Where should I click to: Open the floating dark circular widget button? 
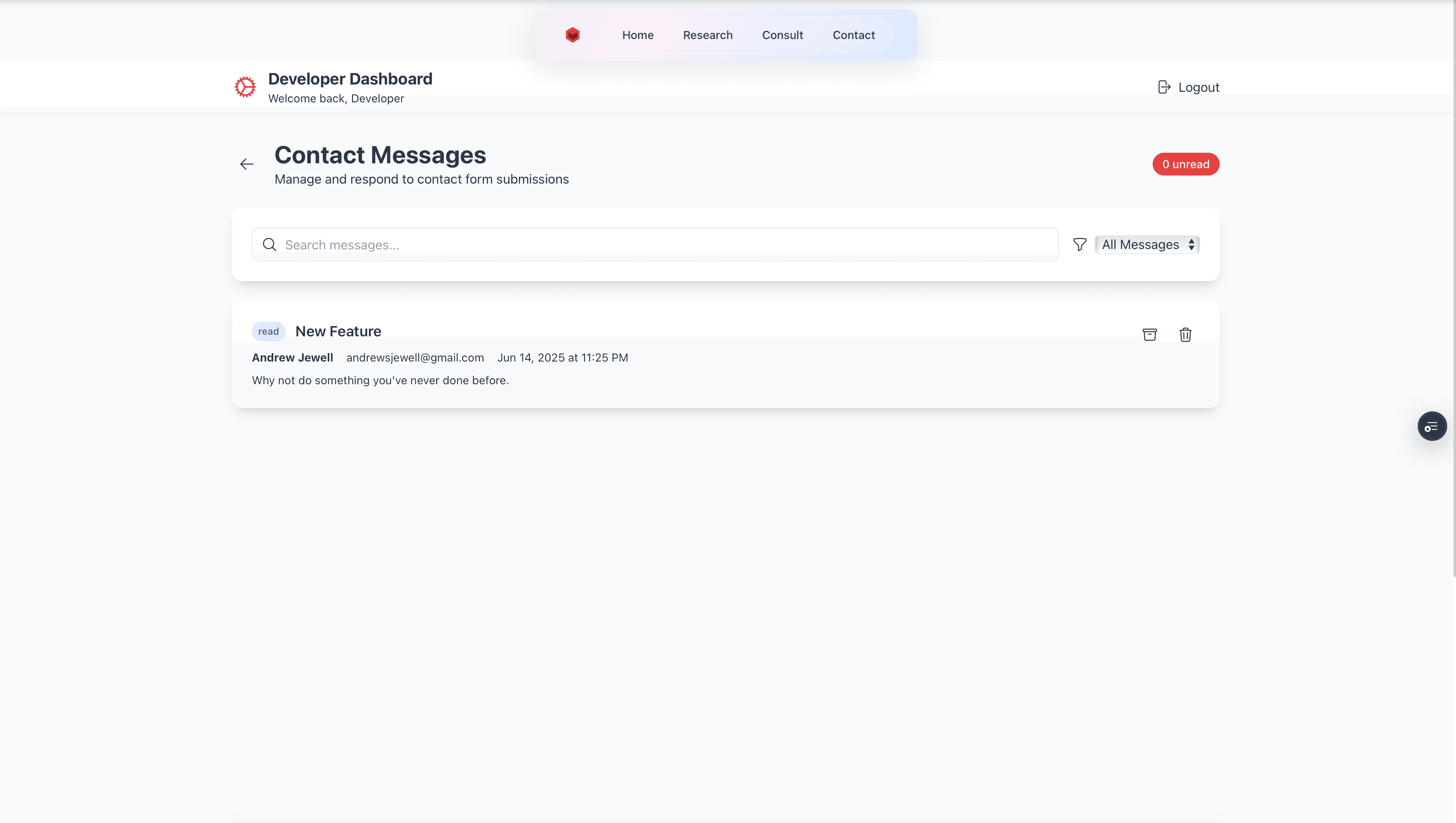(x=1431, y=427)
